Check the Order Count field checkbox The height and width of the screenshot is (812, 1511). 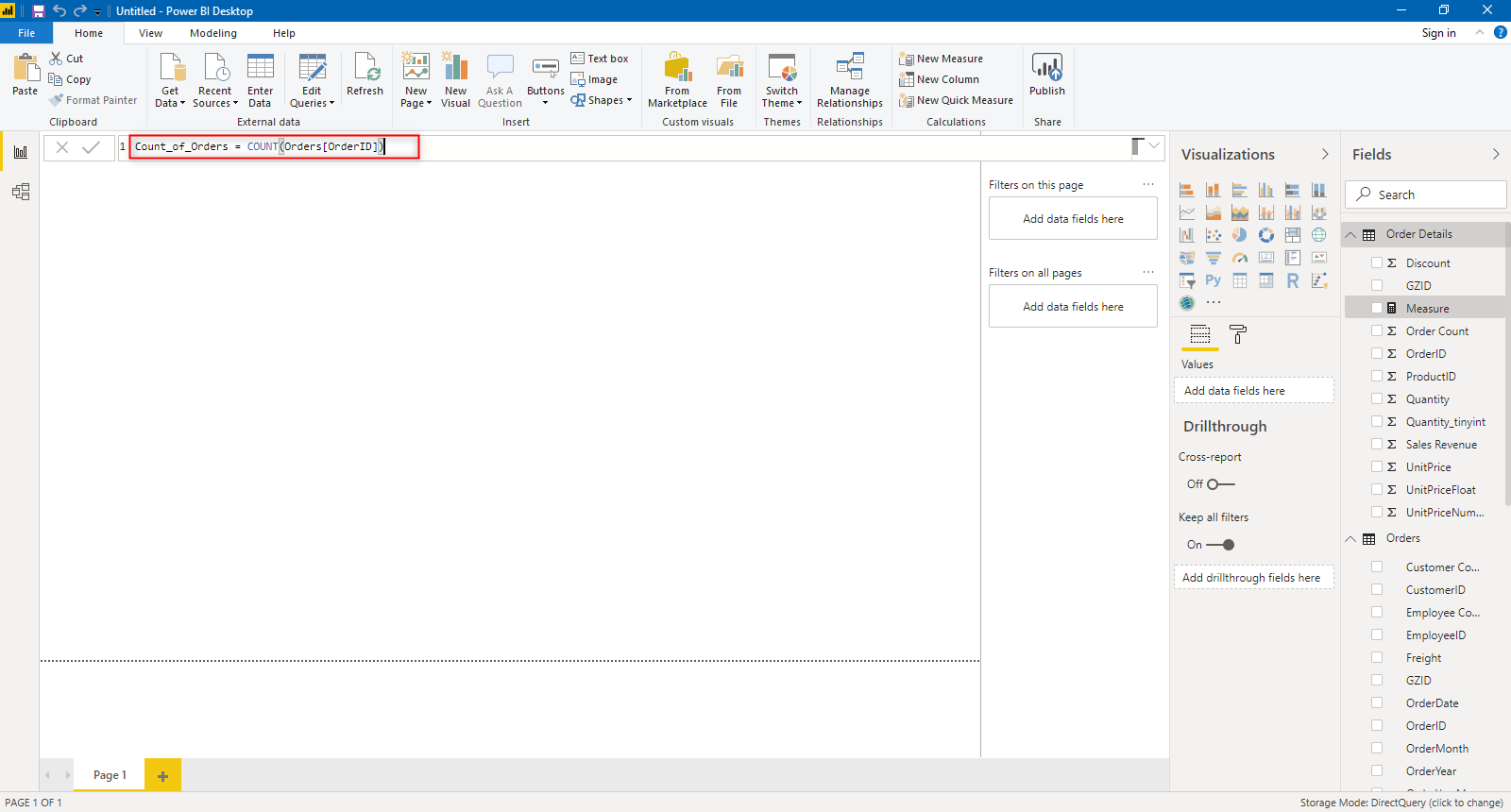click(x=1377, y=331)
